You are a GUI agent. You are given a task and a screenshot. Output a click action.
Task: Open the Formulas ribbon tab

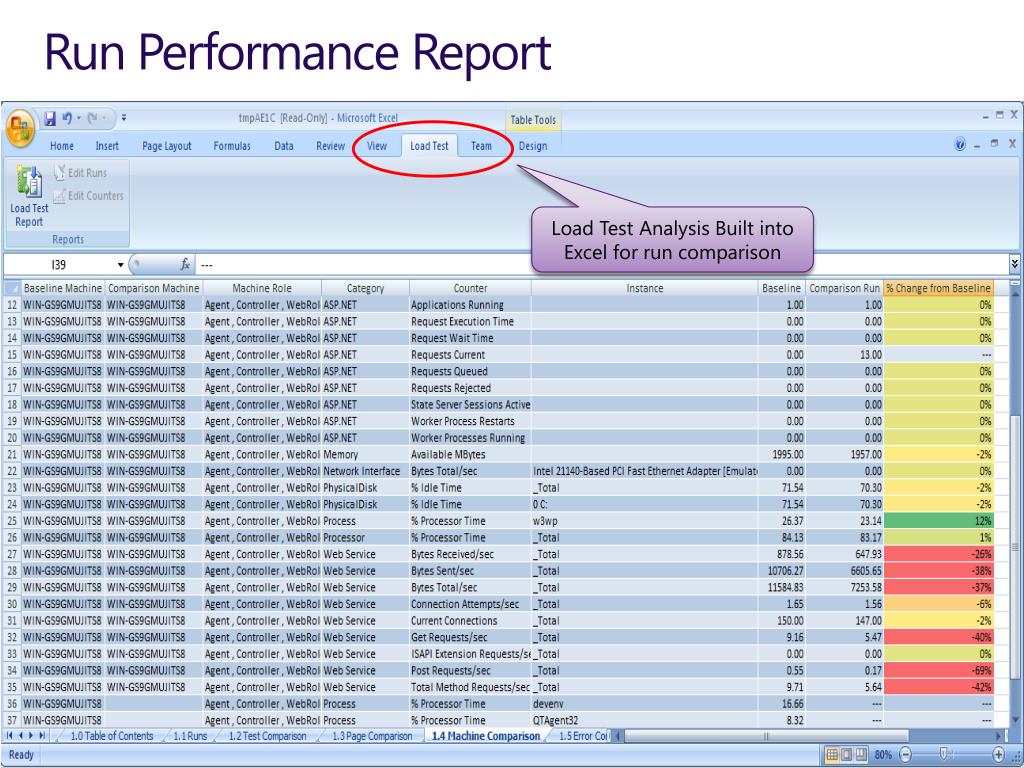(x=232, y=146)
